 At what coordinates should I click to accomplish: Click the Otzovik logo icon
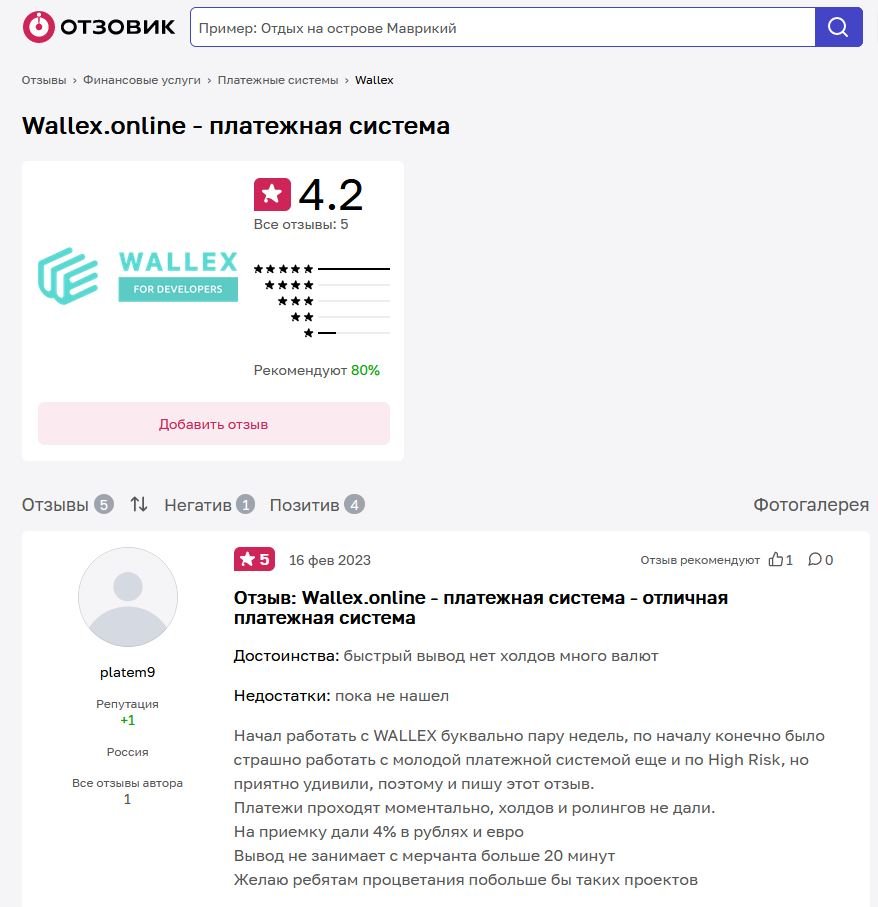(x=39, y=27)
